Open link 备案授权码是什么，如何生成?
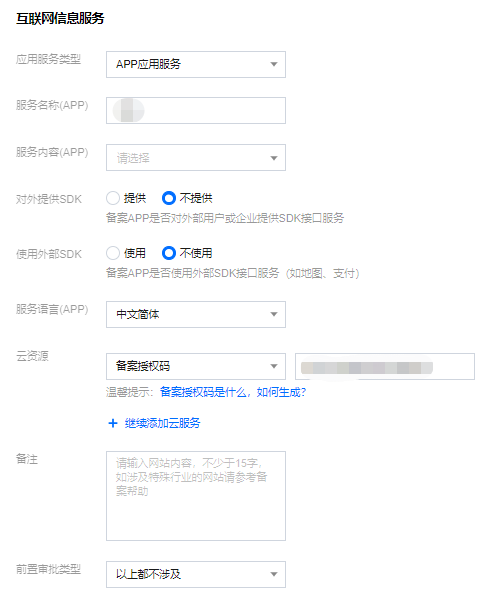This screenshot has height=608, width=498. point(233,392)
